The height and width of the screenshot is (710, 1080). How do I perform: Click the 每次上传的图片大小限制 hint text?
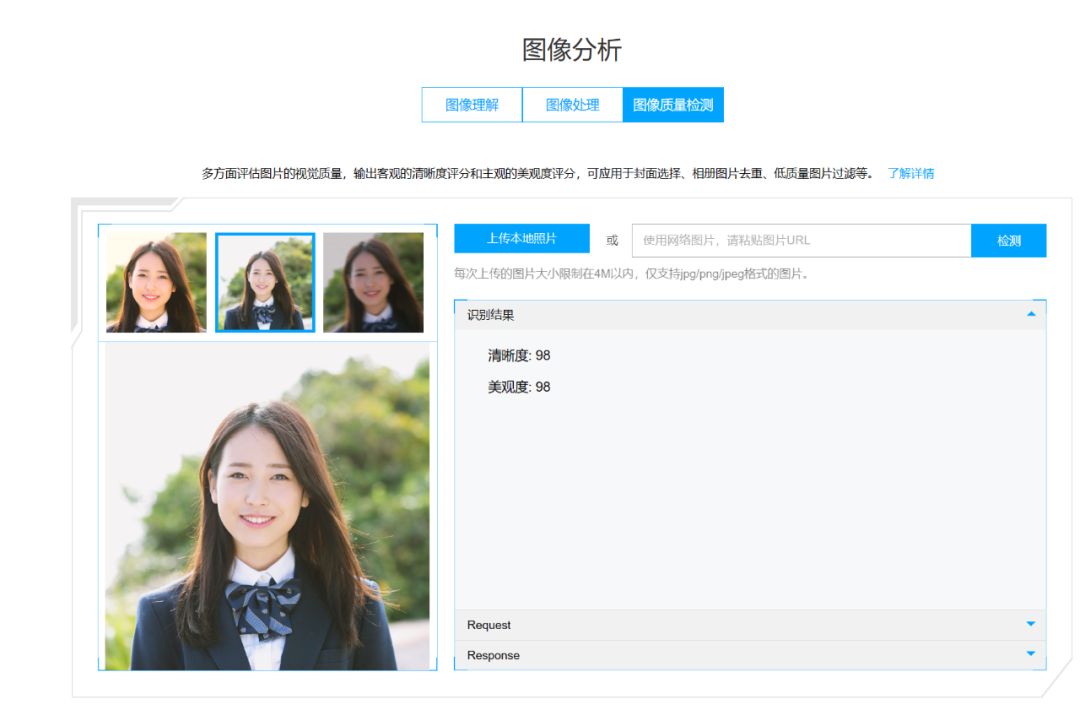click(632, 274)
